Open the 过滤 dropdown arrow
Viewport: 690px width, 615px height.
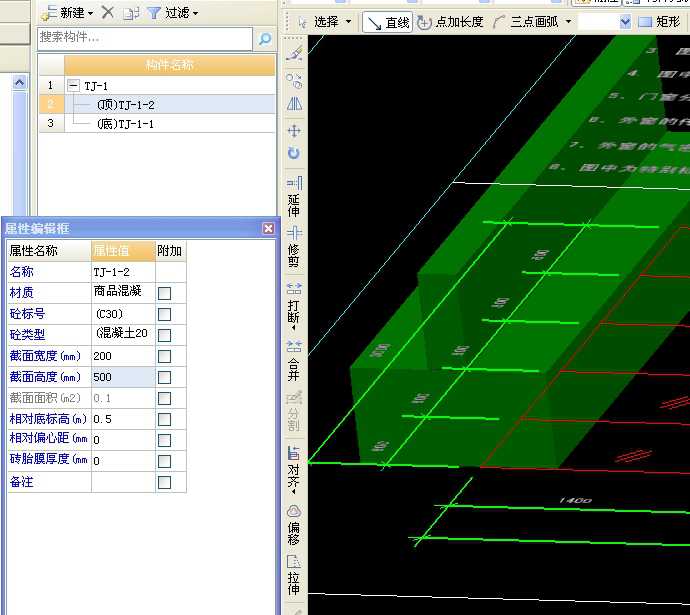pyautogui.click(x=195, y=13)
